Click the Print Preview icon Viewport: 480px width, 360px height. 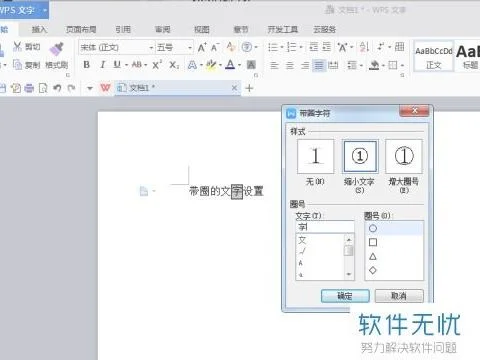(43, 88)
